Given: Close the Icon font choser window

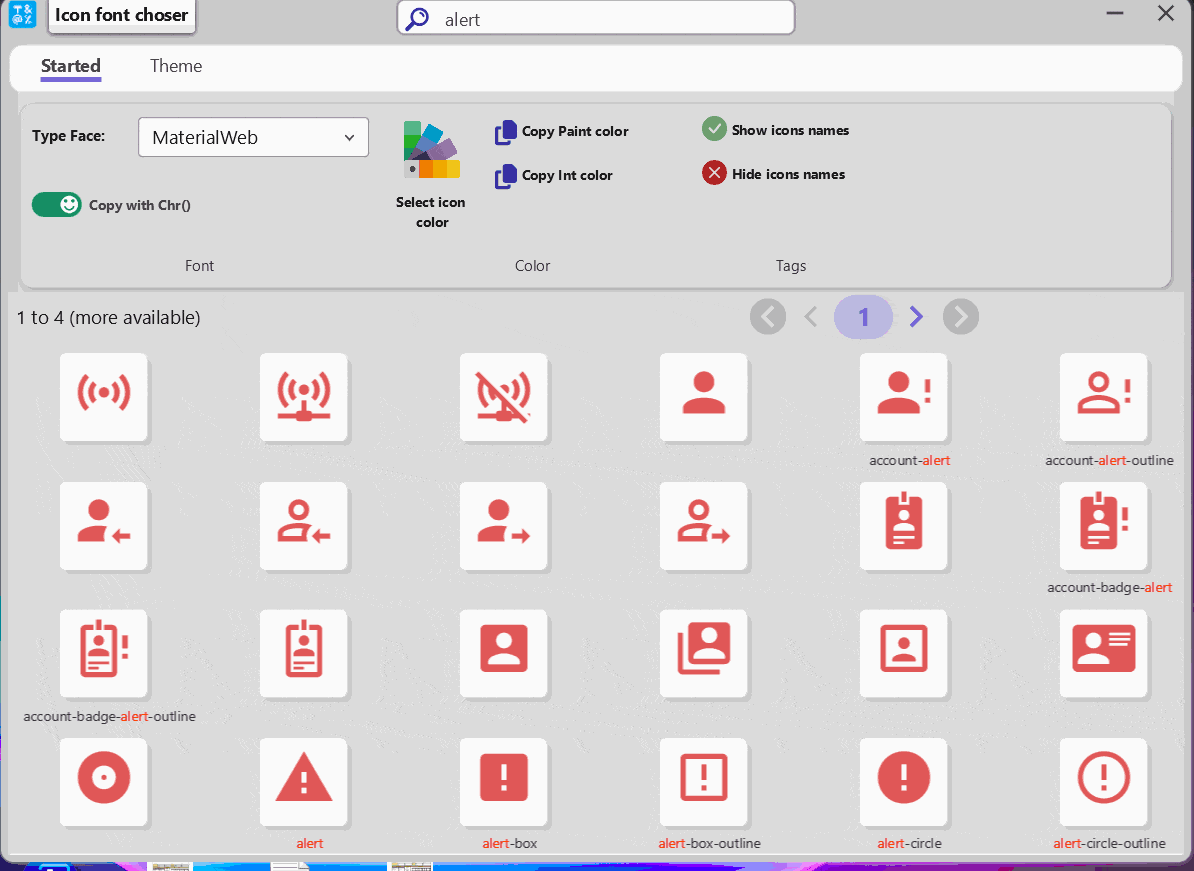Looking at the screenshot, I should [x=1166, y=14].
